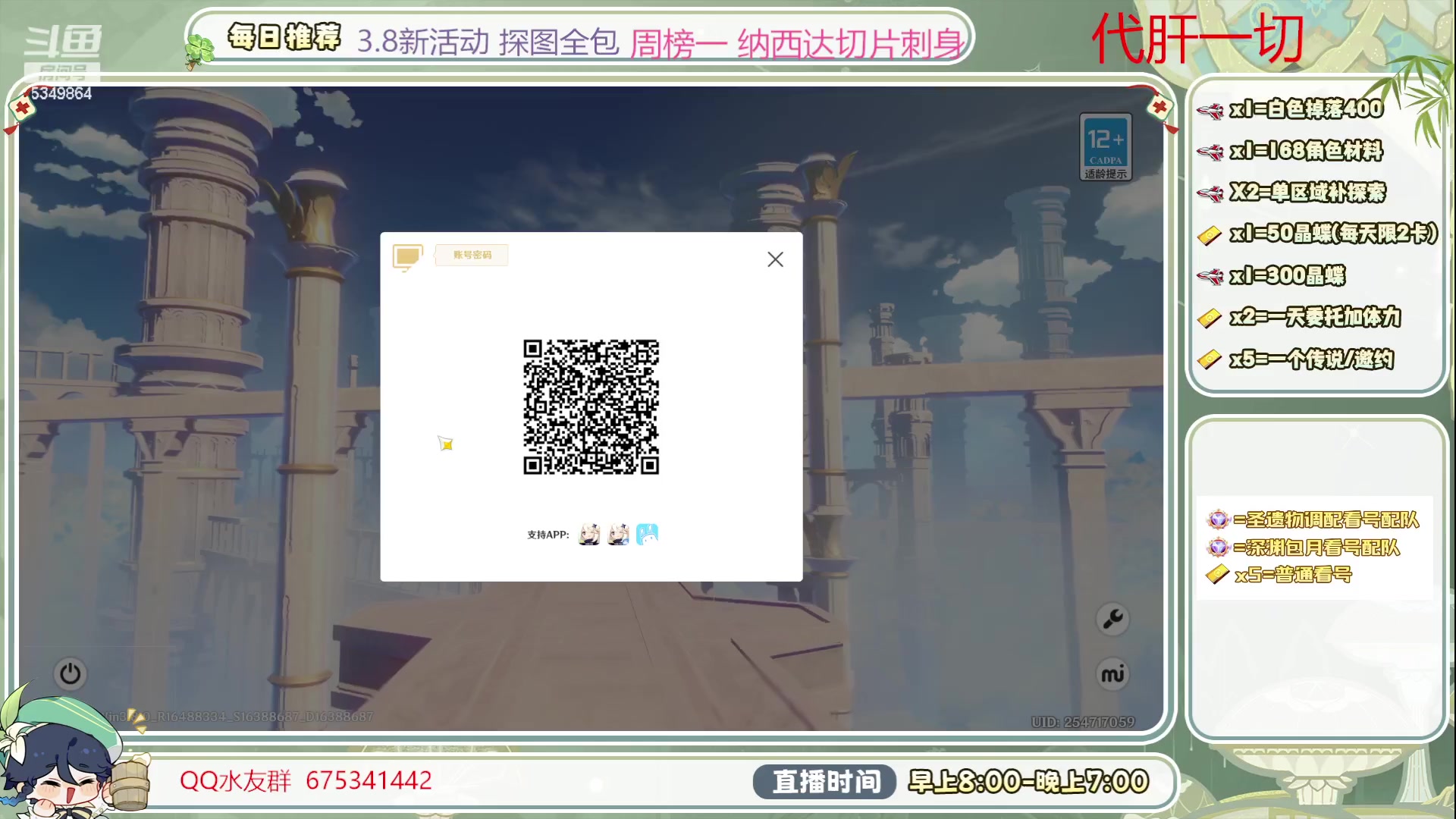Click the login QR code image

coord(591,406)
